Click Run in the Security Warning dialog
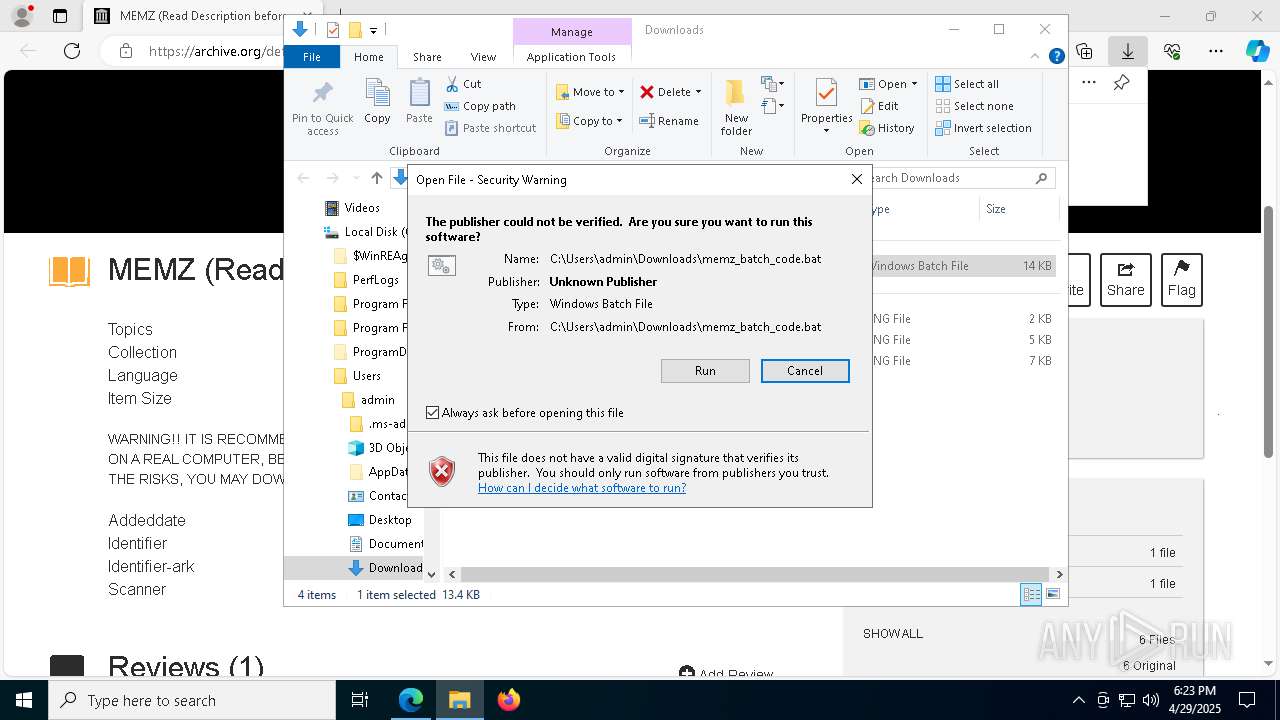 pos(705,371)
